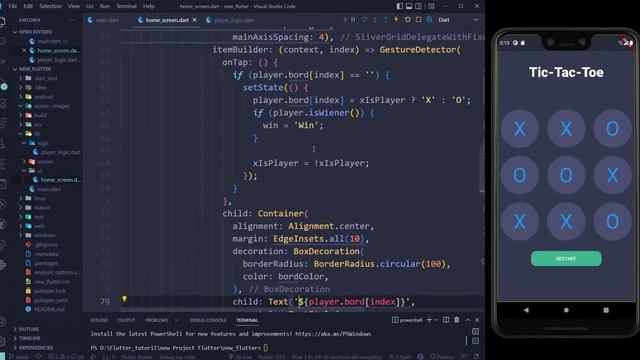Click the powershell terminal label
Viewport: 640px width, 360px height.
407,320
